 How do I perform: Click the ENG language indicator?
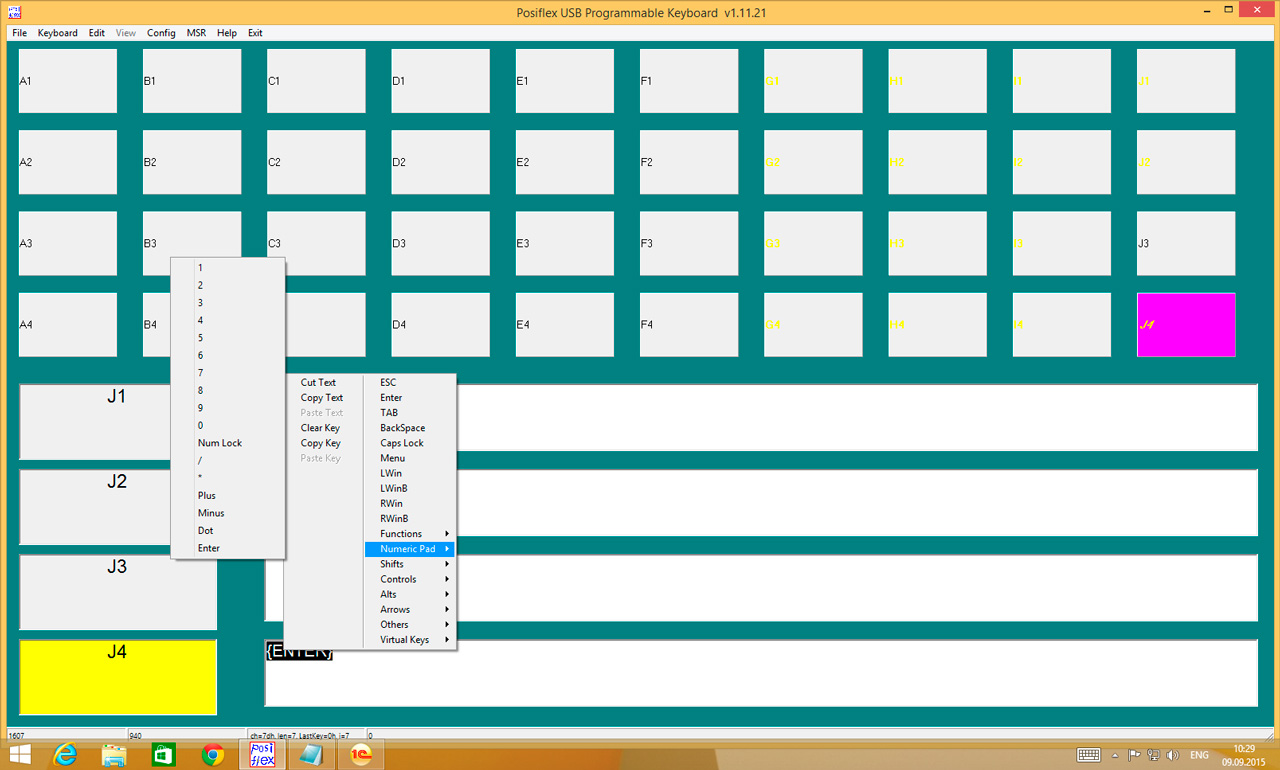(x=1199, y=755)
